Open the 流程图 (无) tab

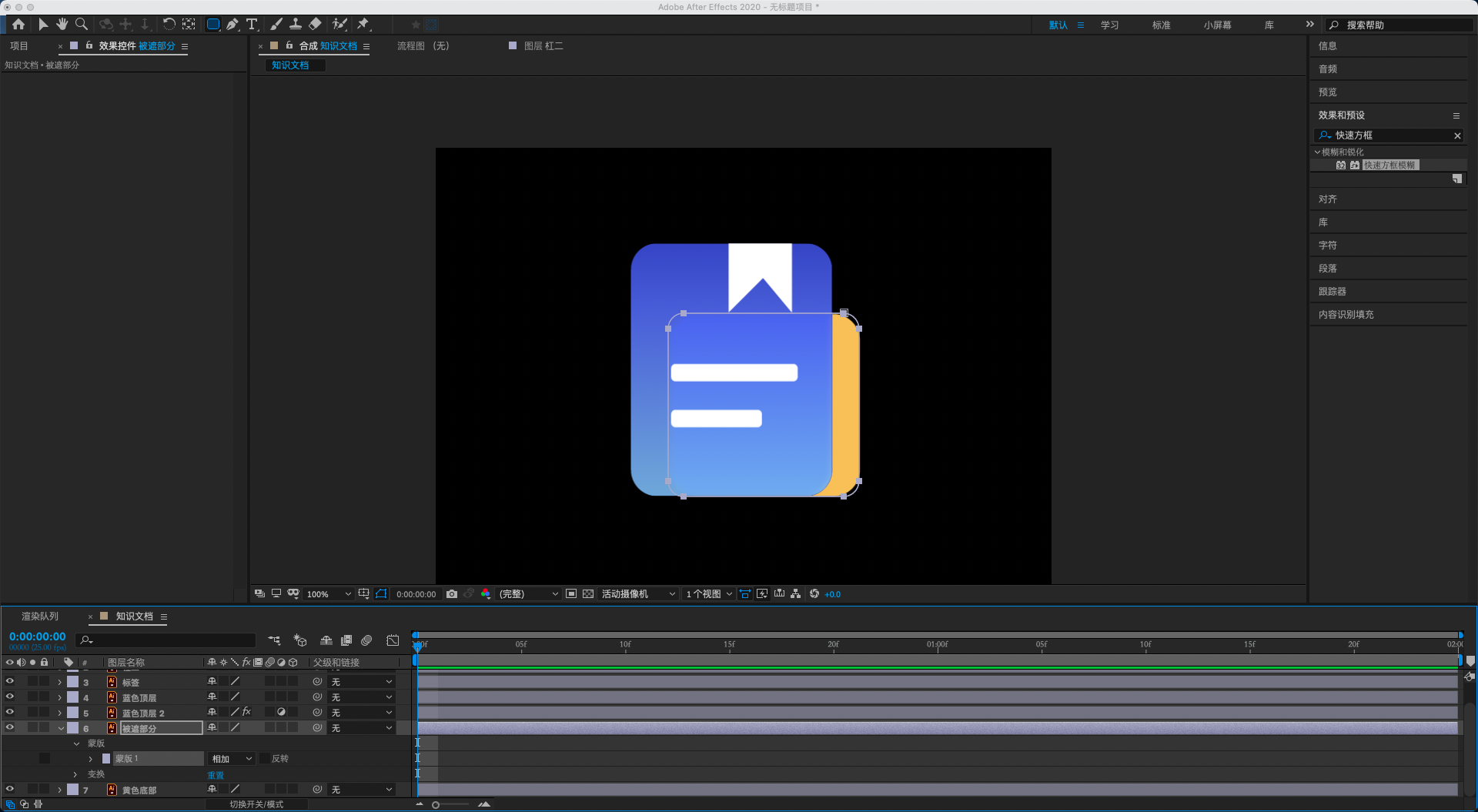(423, 46)
